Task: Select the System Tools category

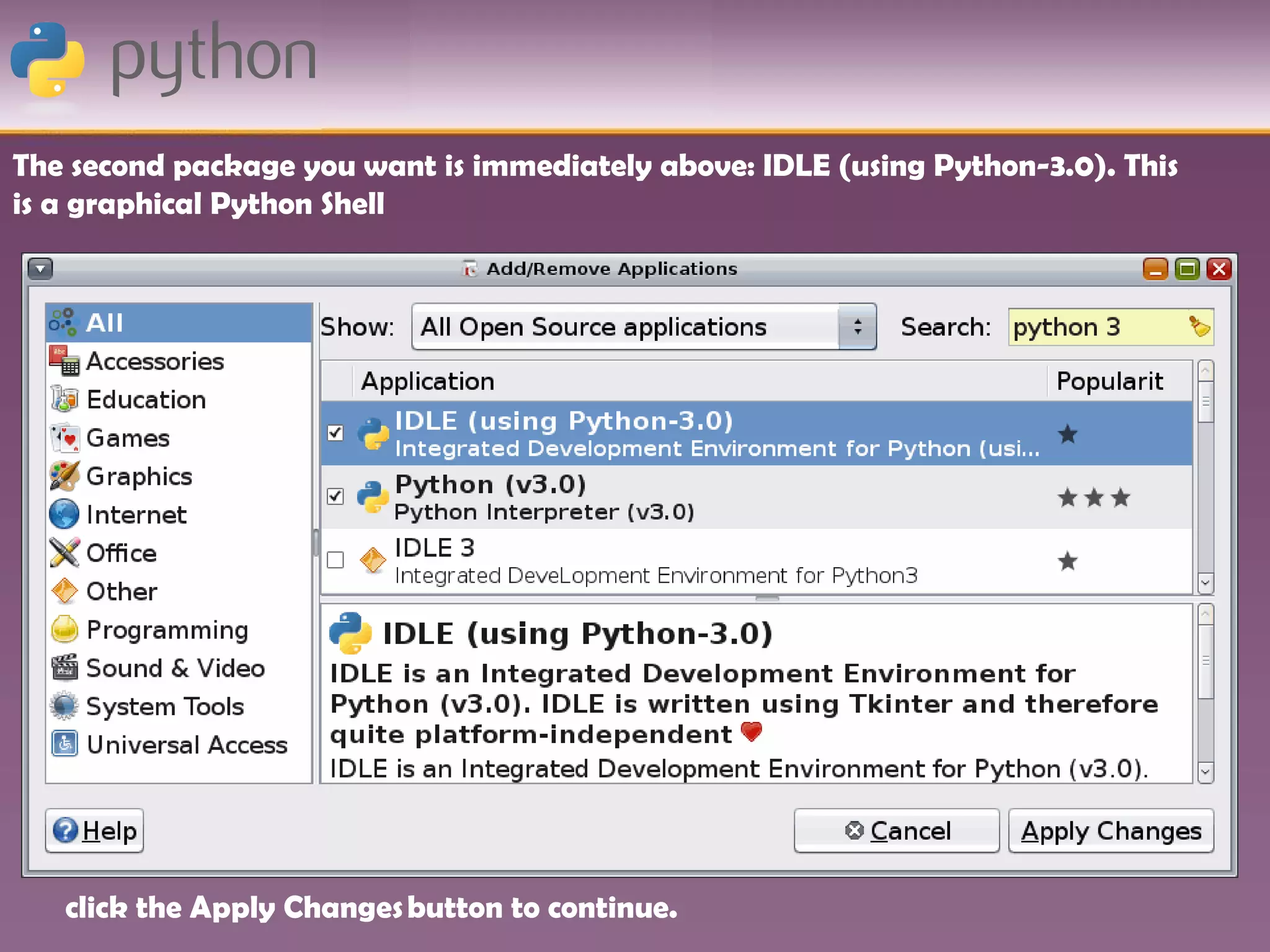Action: pyautogui.click(x=179, y=706)
